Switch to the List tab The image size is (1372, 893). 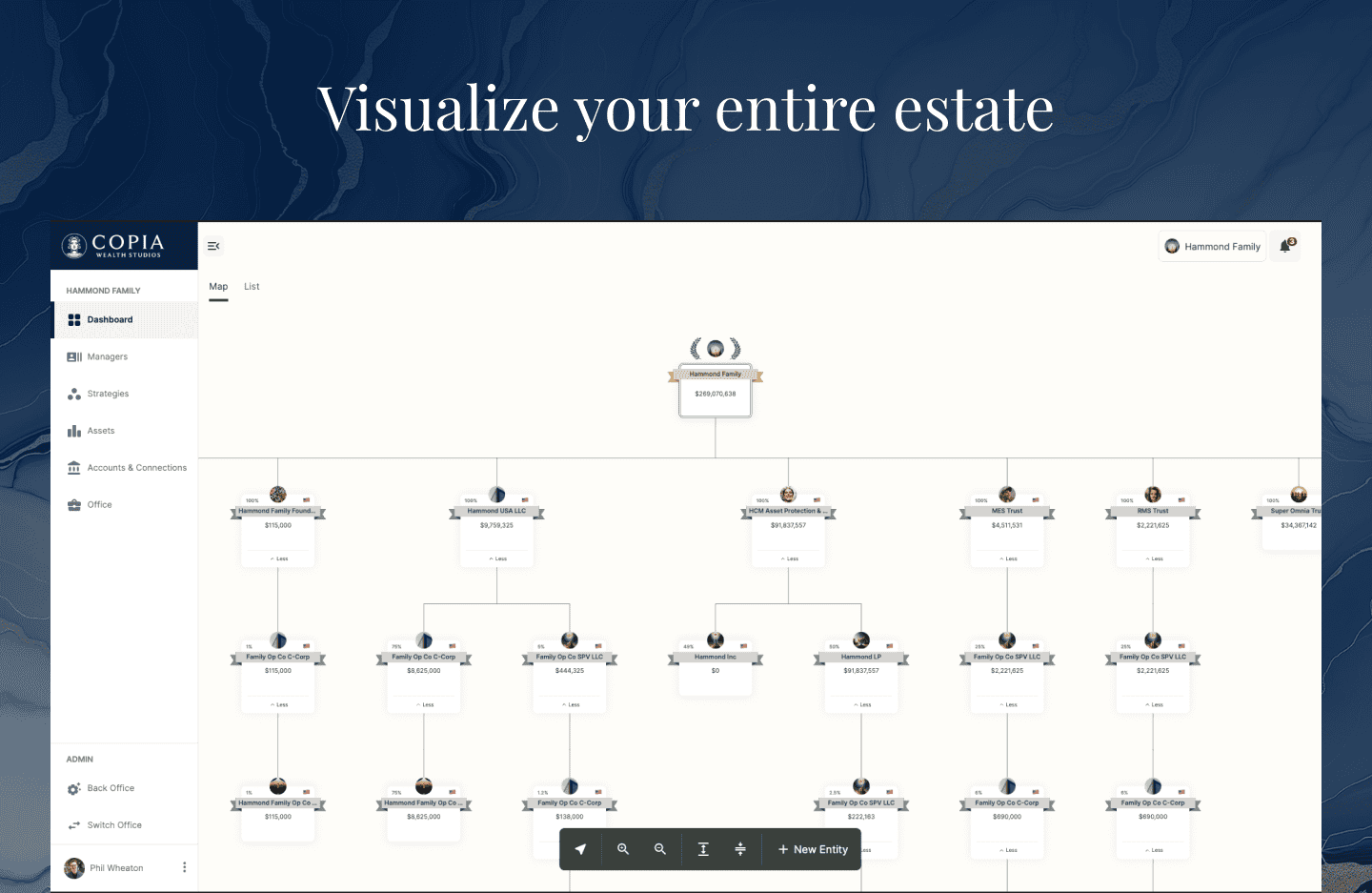[x=252, y=287]
